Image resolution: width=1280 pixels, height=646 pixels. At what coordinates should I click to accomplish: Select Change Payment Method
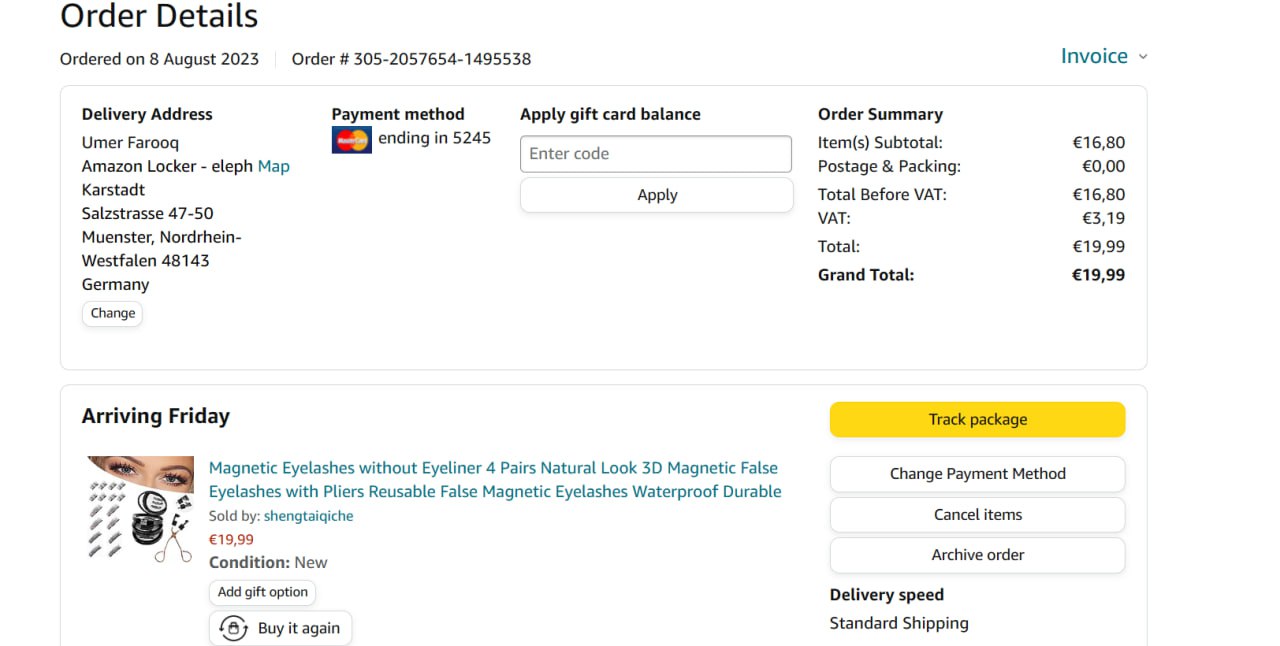coord(977,474)
